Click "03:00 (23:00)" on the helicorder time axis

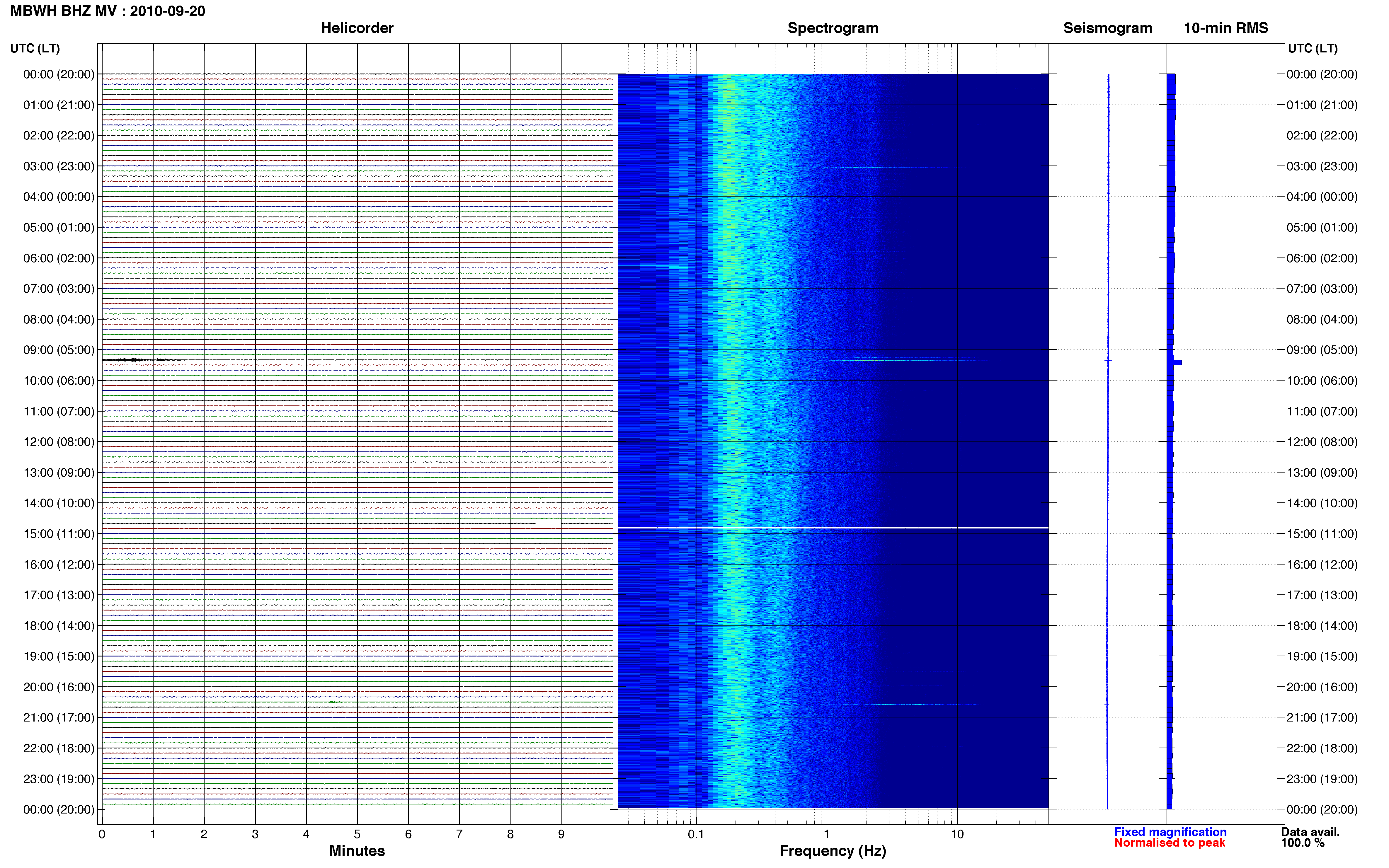pos(59,166)
